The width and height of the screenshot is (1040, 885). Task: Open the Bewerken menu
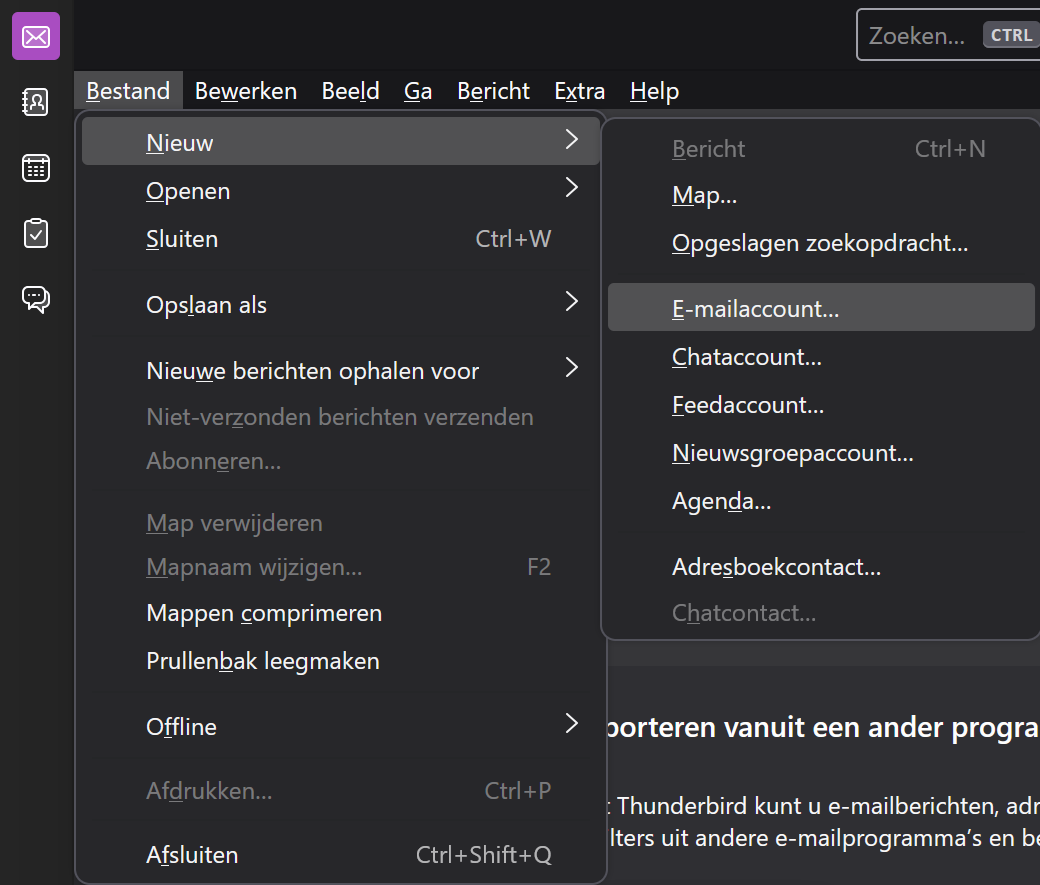click(246, 91)
